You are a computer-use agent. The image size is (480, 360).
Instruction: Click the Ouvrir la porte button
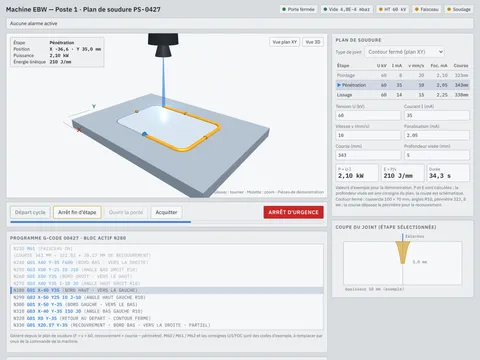[x=126, y=212]
